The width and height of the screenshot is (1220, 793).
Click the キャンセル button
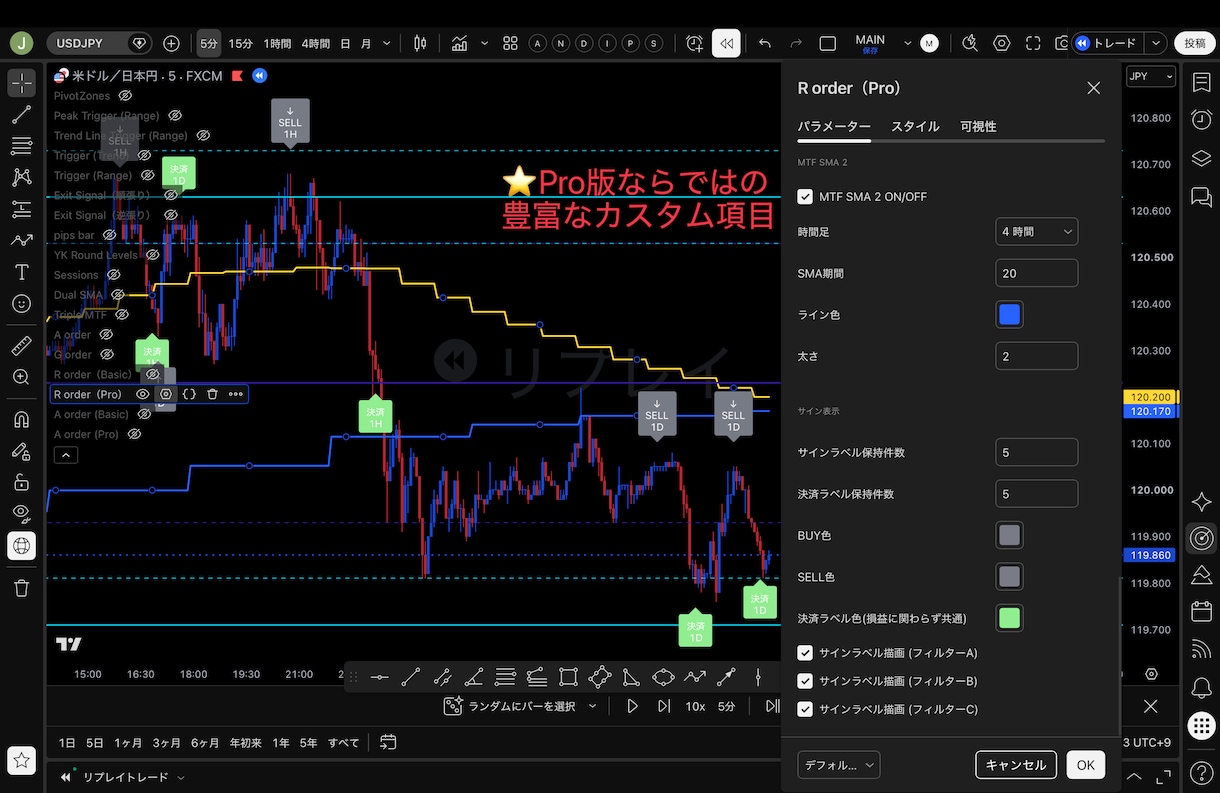1016,765
